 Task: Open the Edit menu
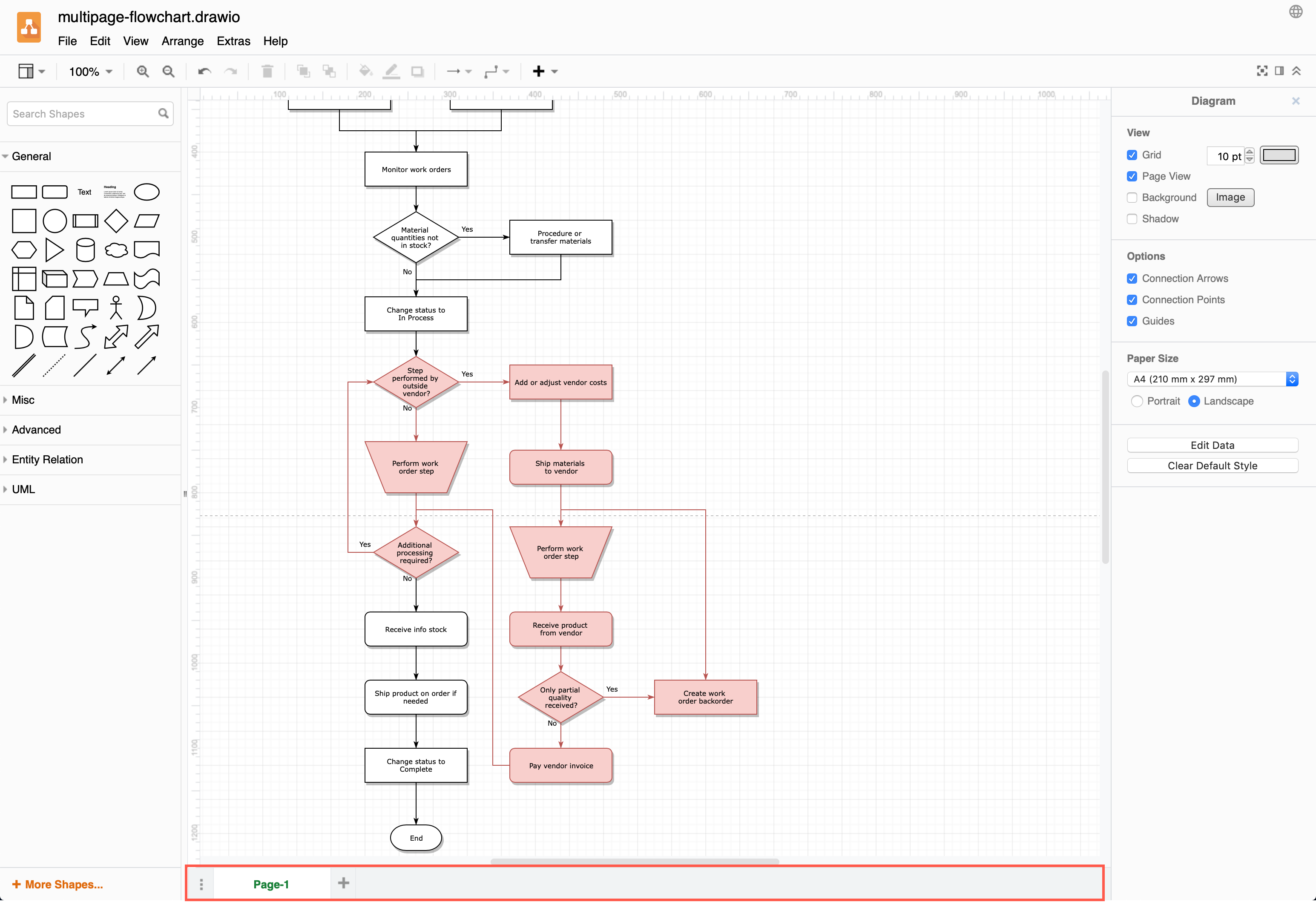click(x=100, y=41)
